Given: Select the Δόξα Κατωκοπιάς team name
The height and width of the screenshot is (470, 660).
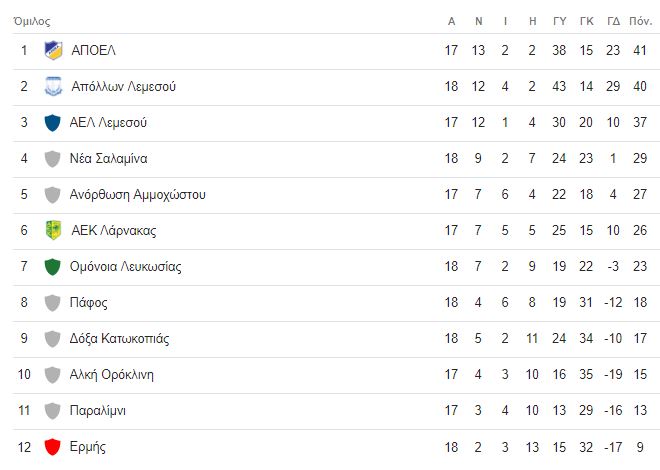Looking at the screenshot, I should click(120, 339).
